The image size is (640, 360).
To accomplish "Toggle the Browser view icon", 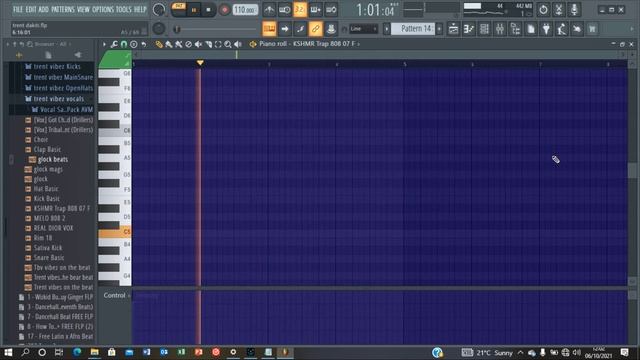I will [515, 29].
